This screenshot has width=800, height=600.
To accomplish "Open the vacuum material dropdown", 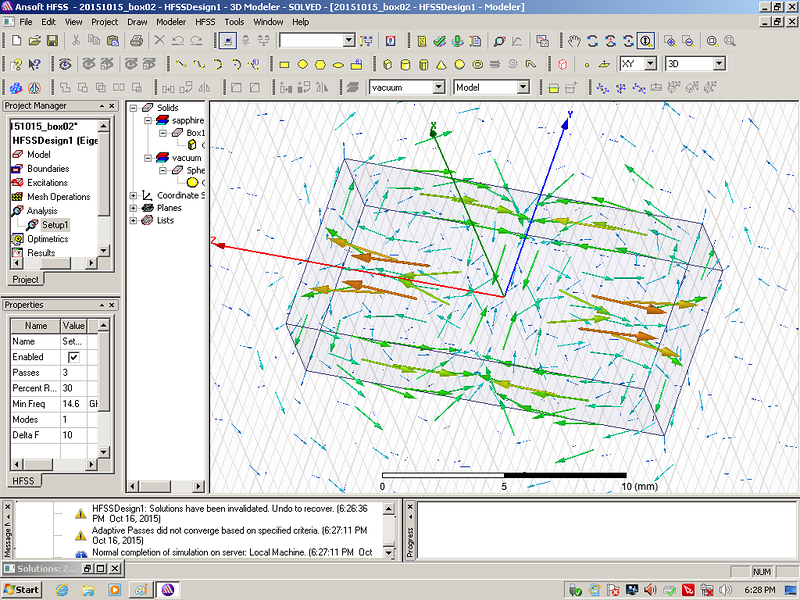I will coord(441,88).
